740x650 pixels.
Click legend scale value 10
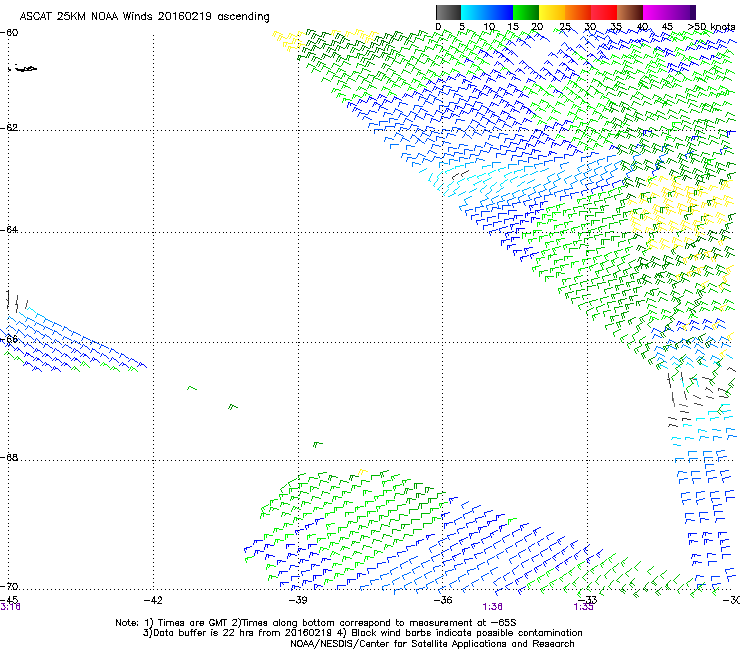coord(489,27)
